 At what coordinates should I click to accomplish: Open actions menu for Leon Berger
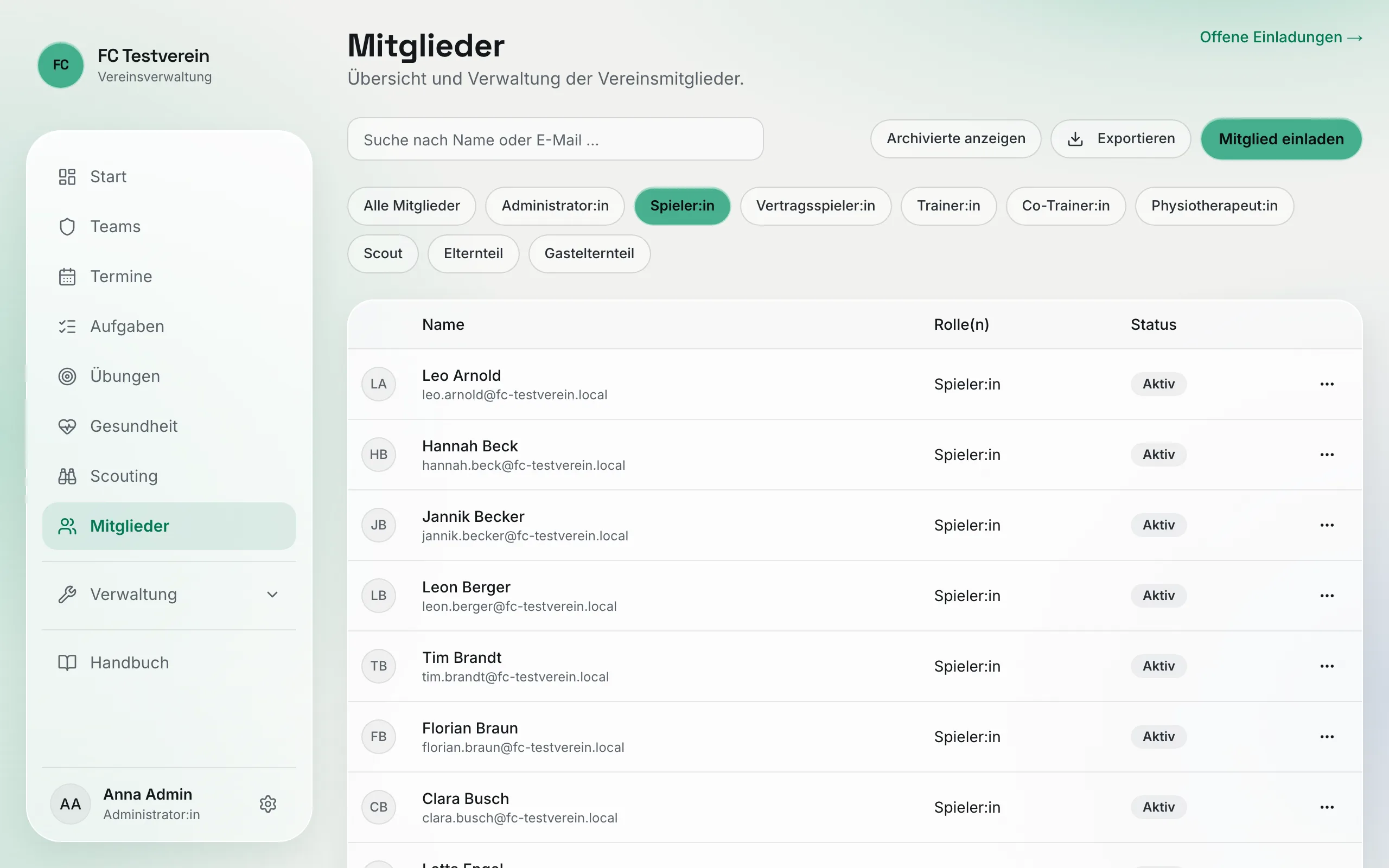pyautogui.click(x=1327, y=596)
